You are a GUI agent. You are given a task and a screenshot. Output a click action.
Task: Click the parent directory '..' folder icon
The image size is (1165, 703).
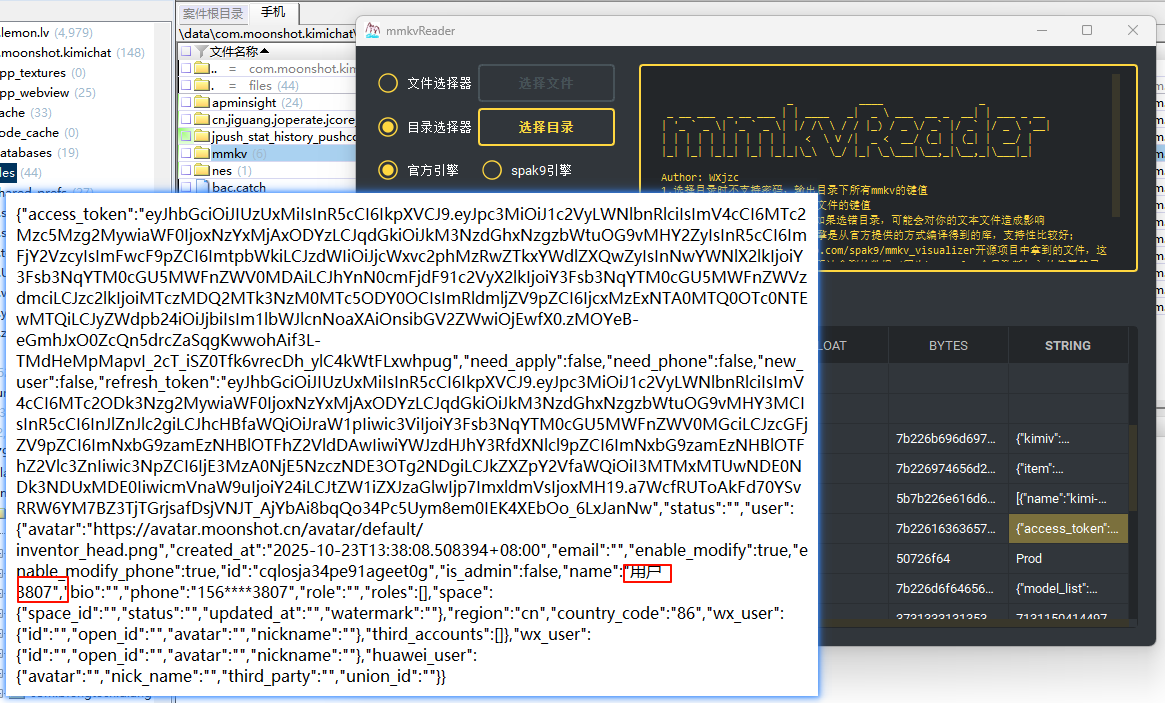click(x=202, y=68)
